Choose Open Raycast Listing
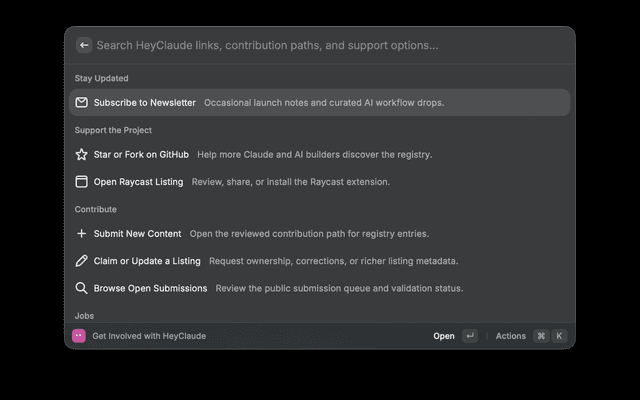The height and width of the screenshot is (400, 640). point(138,182)
